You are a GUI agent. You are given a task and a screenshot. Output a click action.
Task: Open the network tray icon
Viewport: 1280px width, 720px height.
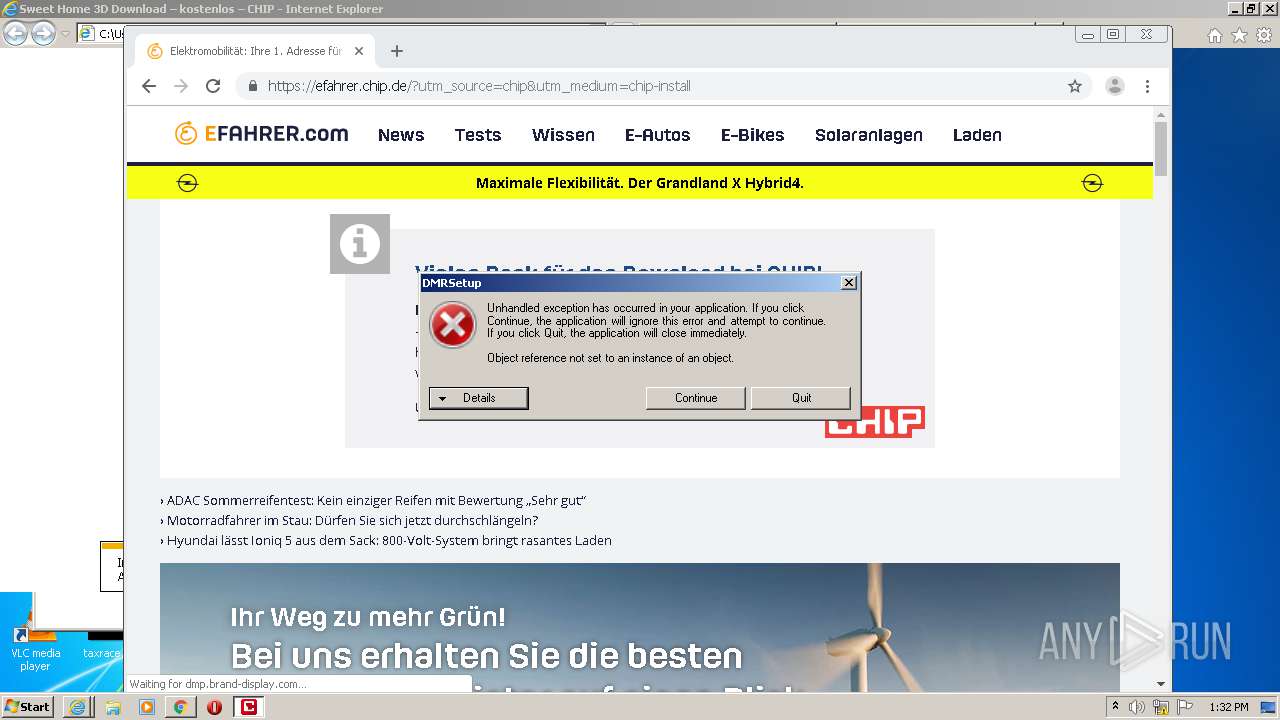pyautogui.click(x=1161, y=707)
